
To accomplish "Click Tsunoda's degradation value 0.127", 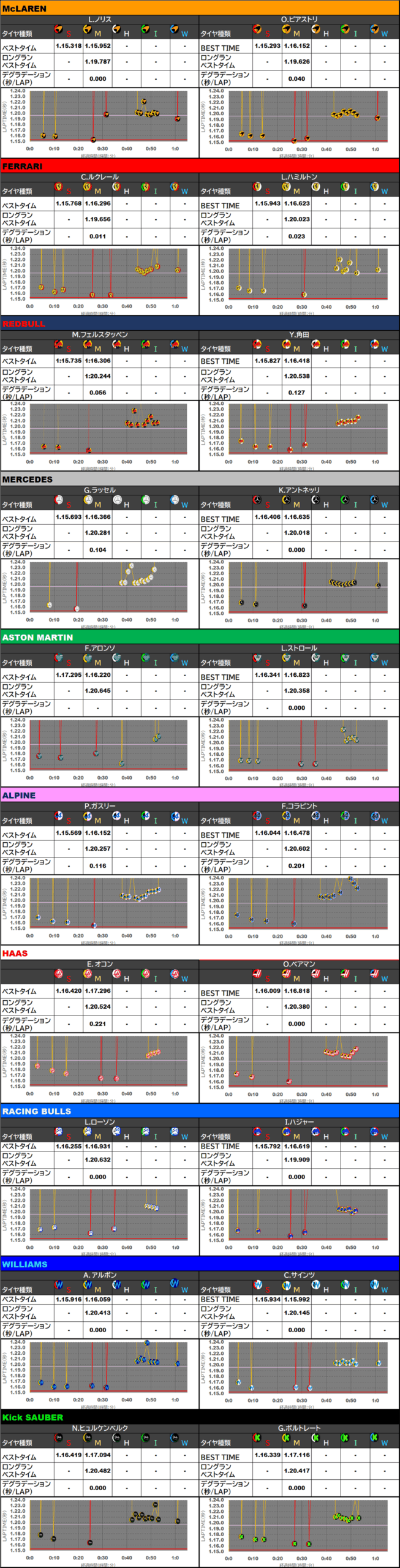I will [296, 393].
